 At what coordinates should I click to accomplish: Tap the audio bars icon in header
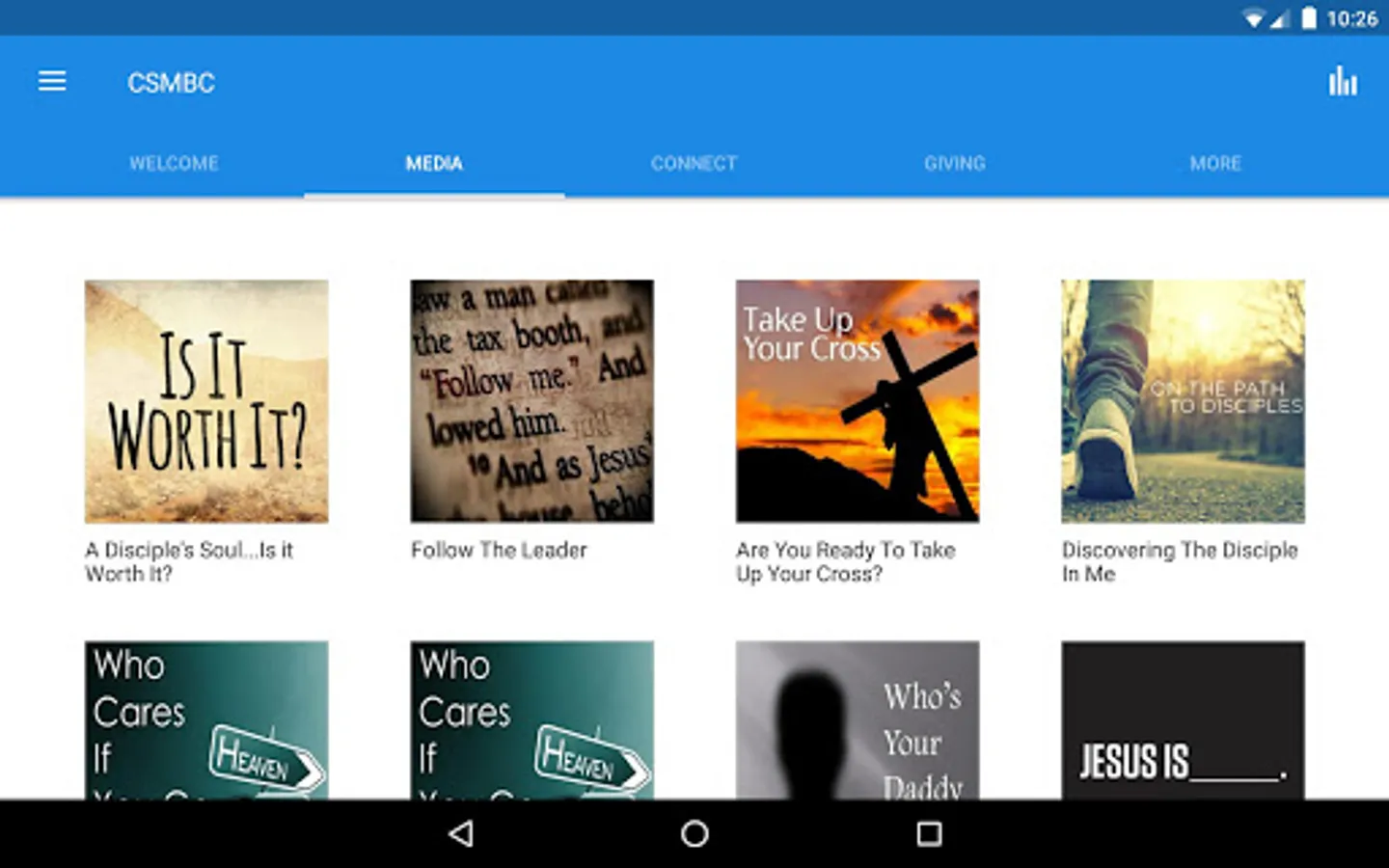1343,82
